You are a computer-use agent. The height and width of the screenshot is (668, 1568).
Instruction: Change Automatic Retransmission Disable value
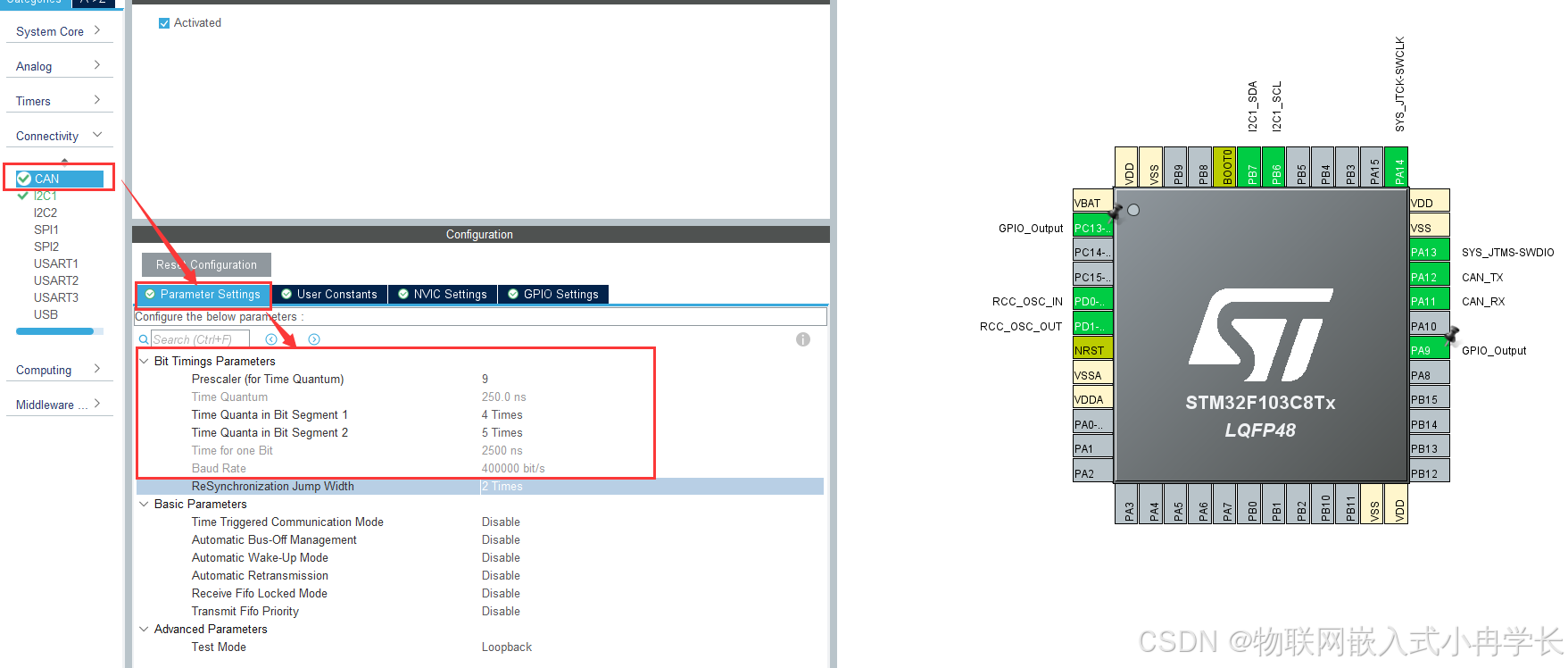point(501,575)
